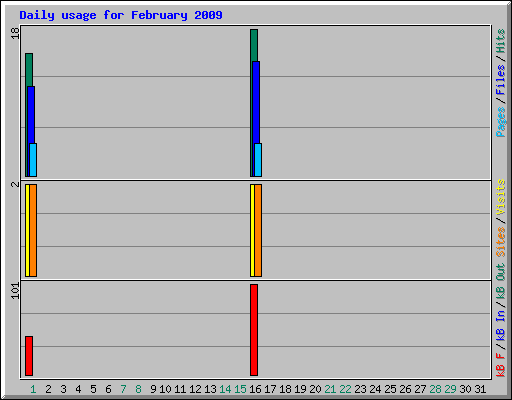Click the 'Daily usage for February 2009' title
Image resolution: width=512 pixels, height=400 pixels.
click(x=121, y=15)
